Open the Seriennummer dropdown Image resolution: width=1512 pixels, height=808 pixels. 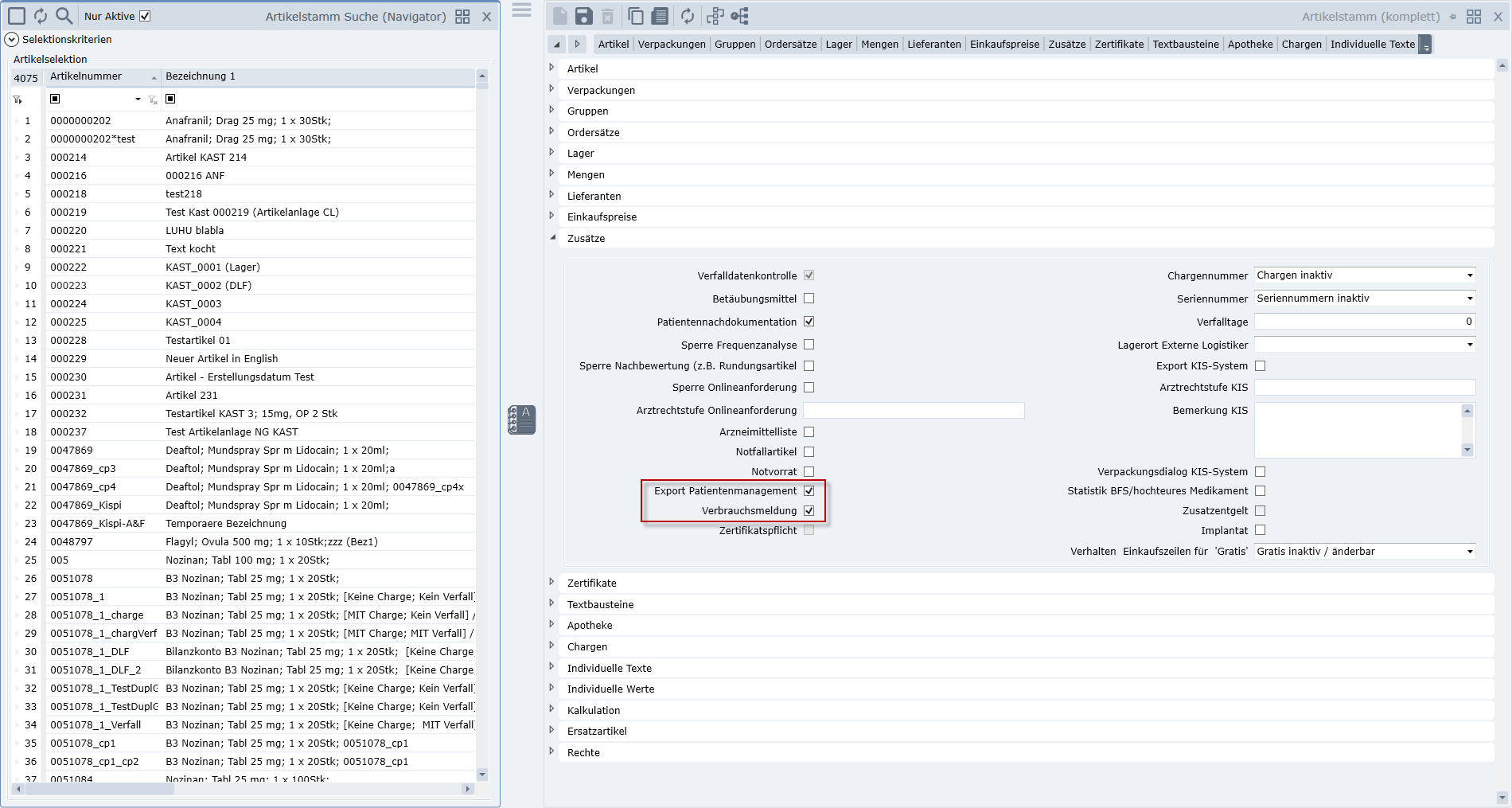pyautogui.click(x=1469, y=299)
